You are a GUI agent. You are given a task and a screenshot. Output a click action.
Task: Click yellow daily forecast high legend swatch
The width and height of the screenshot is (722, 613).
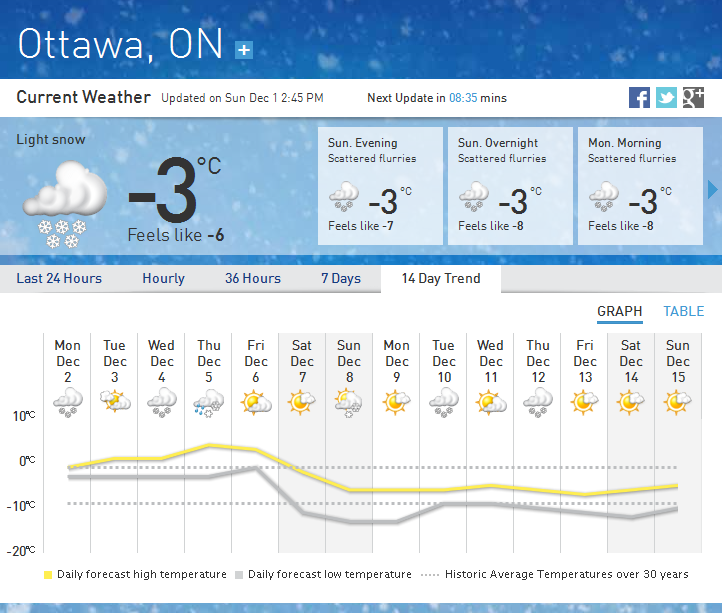pyautogui.click(x=47, y=575)
